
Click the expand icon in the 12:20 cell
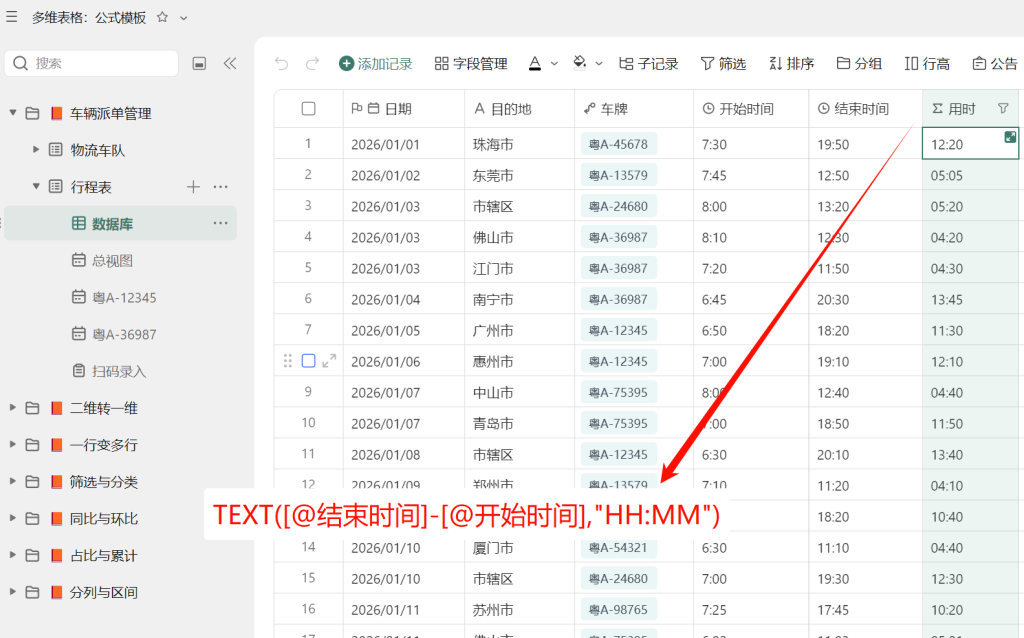tap(1010, 136)
